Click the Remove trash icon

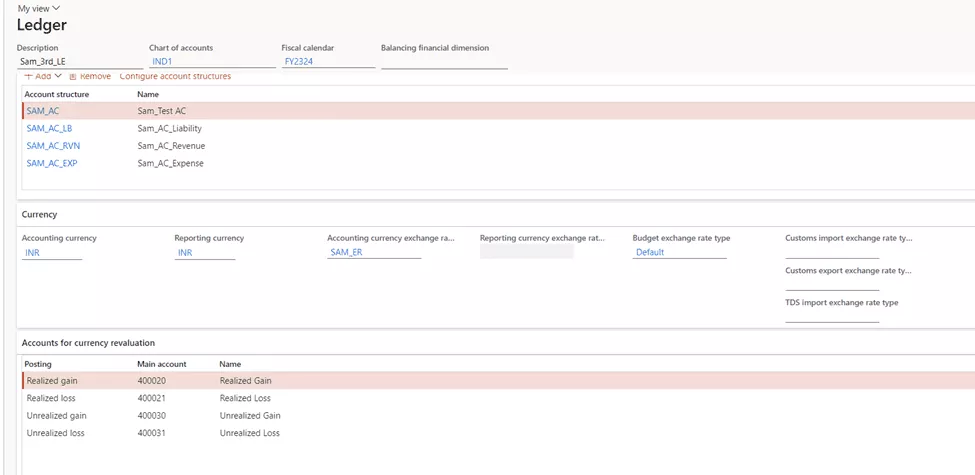click(x=73, y=76)
